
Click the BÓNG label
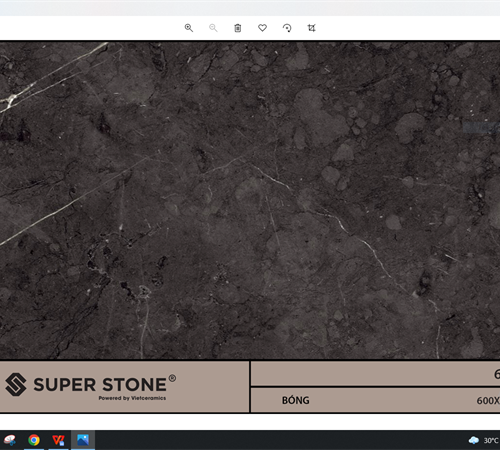pyautogui.click(x=296, y=400)
